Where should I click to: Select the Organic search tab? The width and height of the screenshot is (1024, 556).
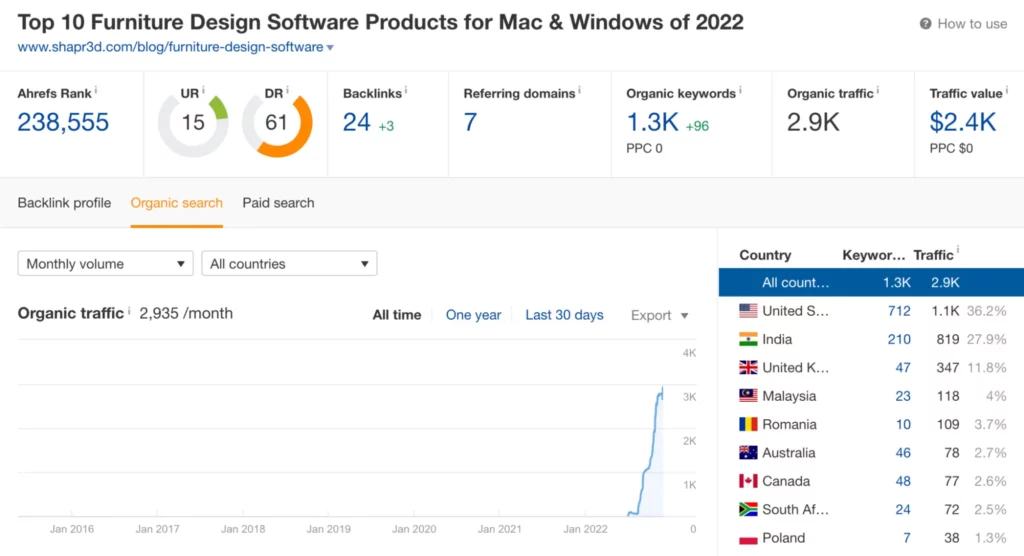tap(176, 203)
